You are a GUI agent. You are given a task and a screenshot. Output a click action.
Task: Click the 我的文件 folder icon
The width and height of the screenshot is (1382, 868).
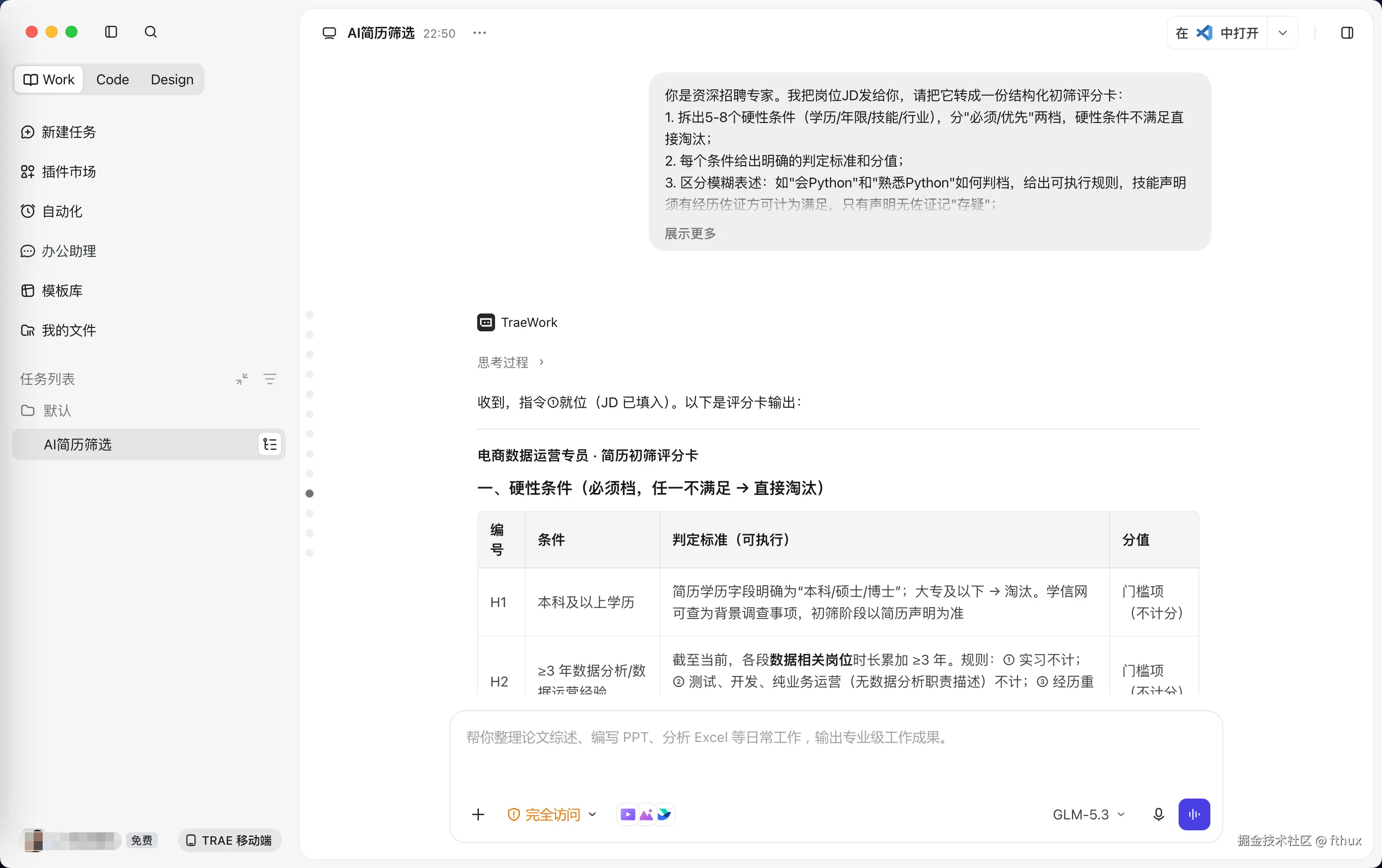click(28, 330)
